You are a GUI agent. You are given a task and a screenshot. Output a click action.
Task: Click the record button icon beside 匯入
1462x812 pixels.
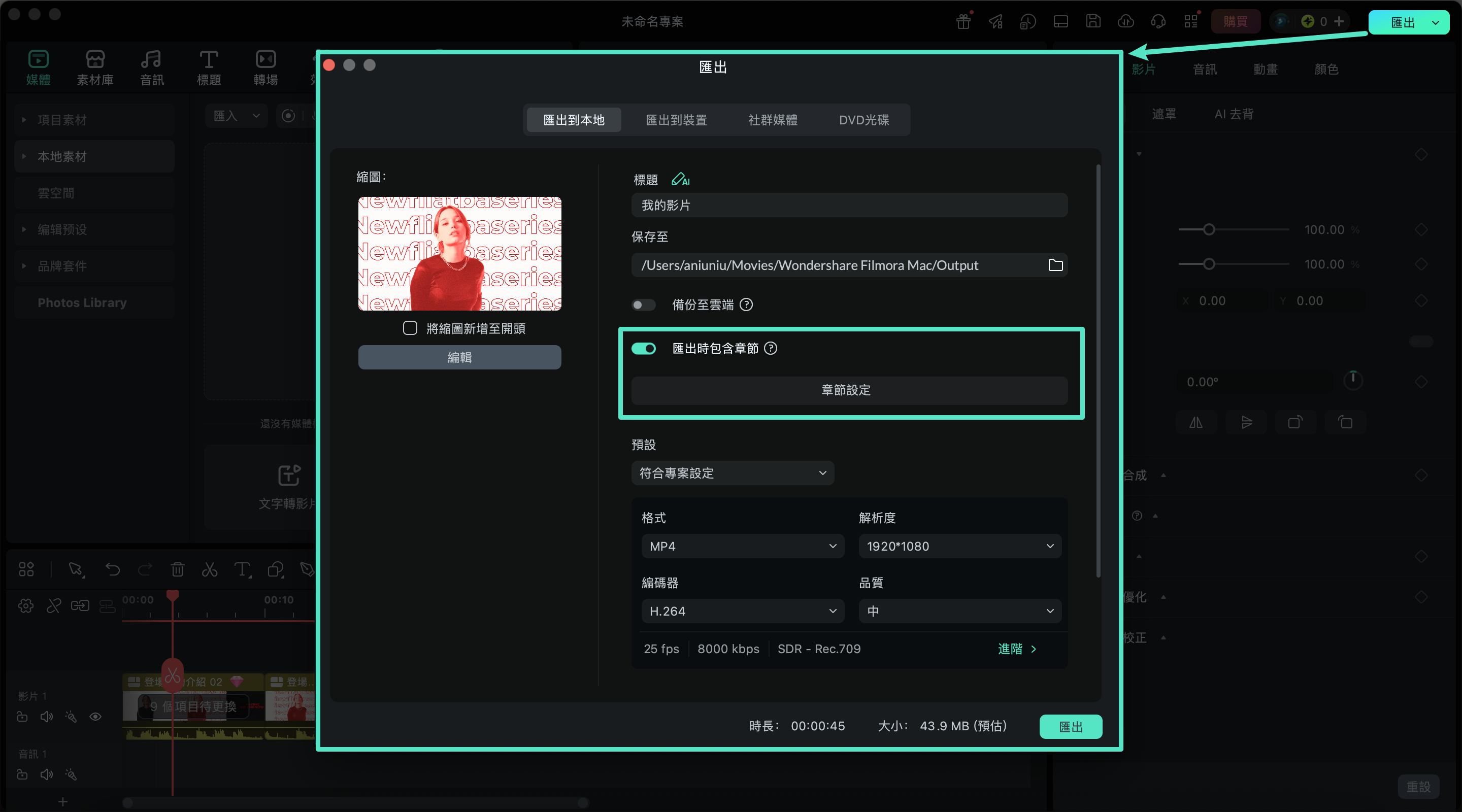(x=288, y=116)
